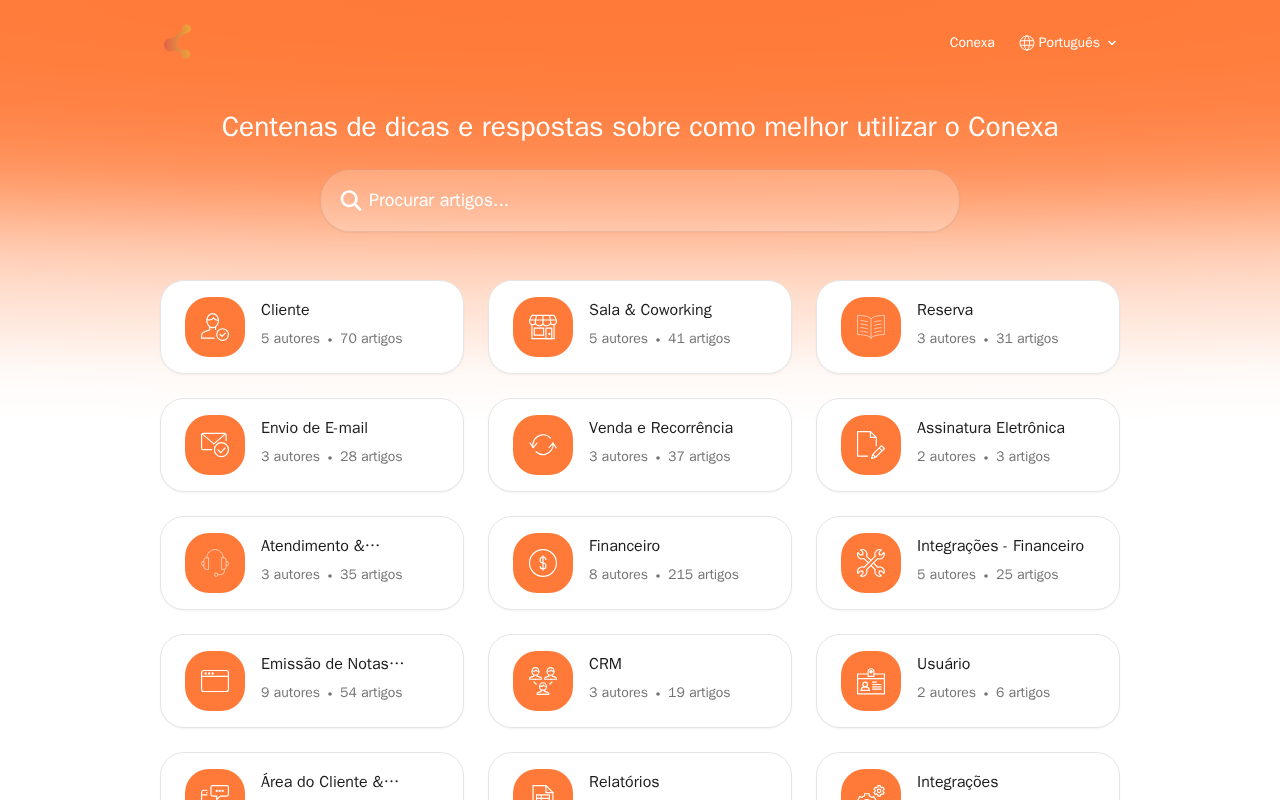Screen dimensions: 1280x800
Task: Open the Integrações - Financeiro collection title
Action: pyautogui.click(x=1000, y=546)
